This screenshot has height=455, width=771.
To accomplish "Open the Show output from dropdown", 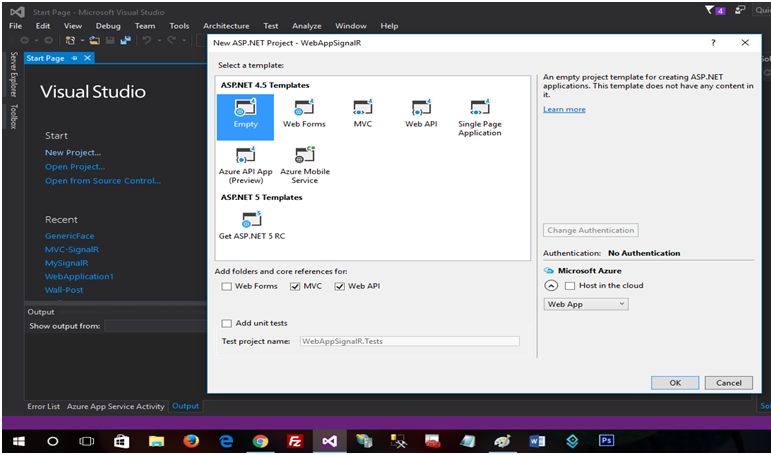I will click(x=155, y=326).
